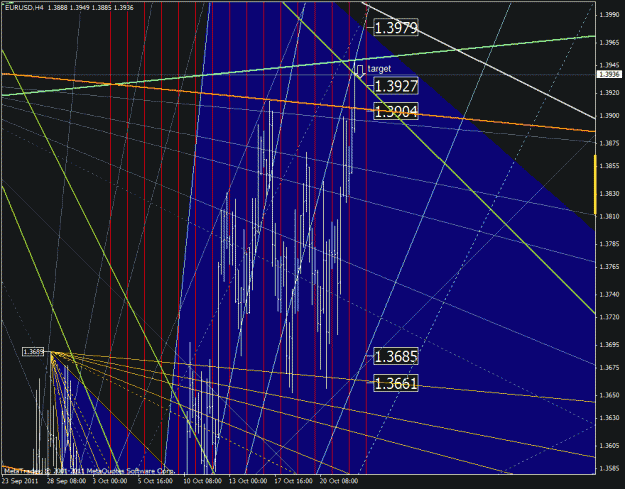Click the 1.3650 value on price scale

click(x=609, y=395)
